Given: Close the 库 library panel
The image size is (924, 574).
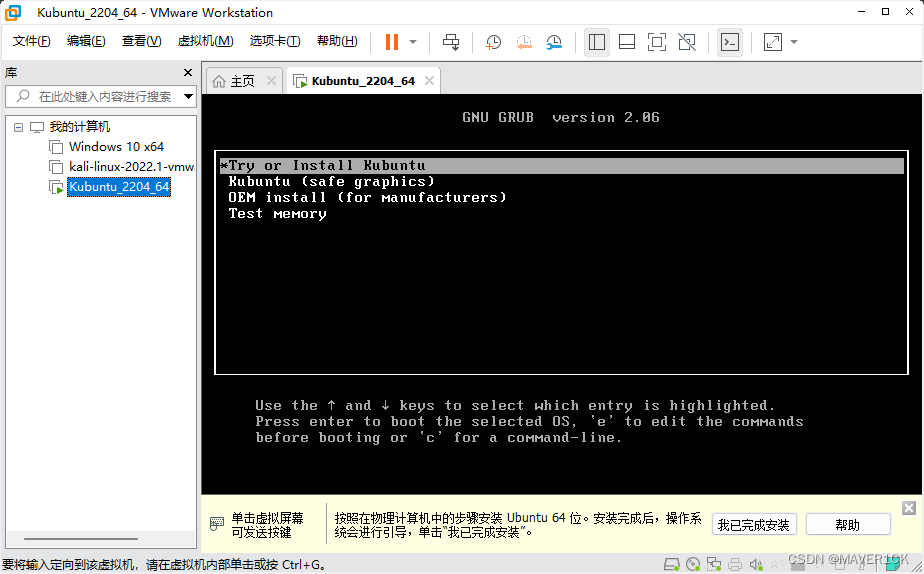Looking at the screenshot, I should coord(188,72).
